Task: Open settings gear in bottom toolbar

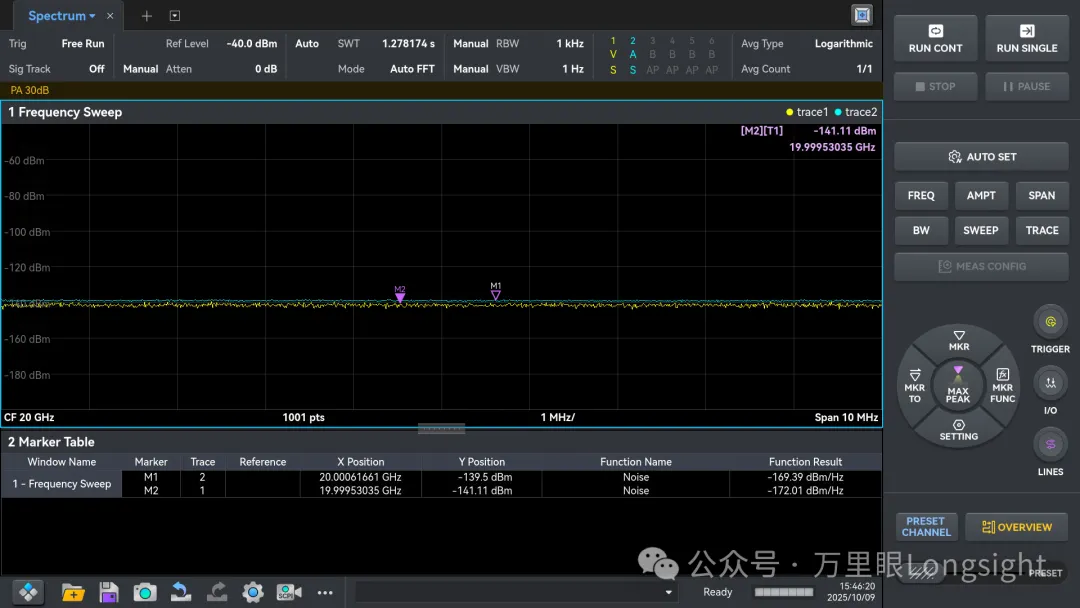Action: point(253,592)
